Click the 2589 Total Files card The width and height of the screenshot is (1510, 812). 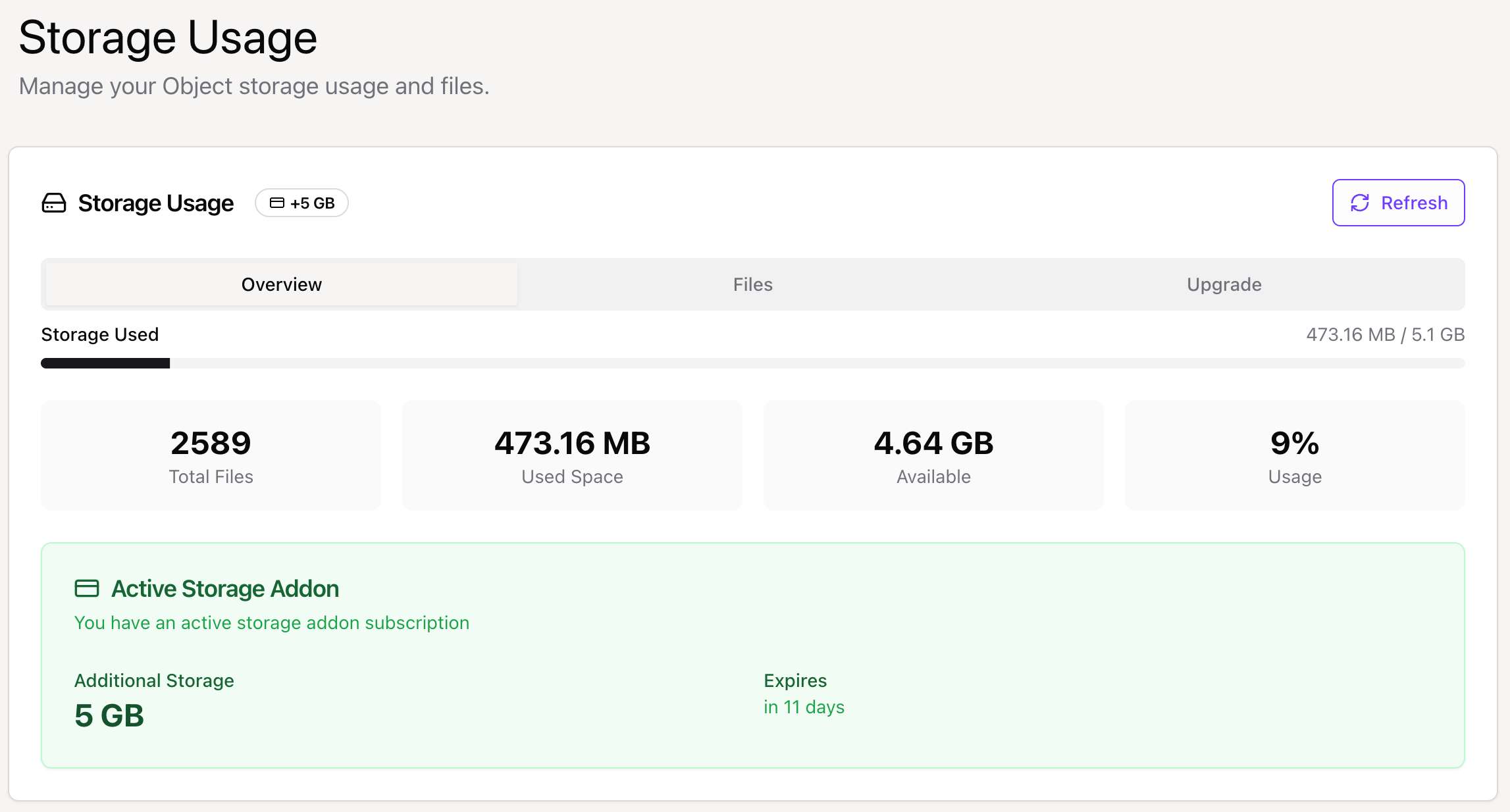tap(211, 455)
